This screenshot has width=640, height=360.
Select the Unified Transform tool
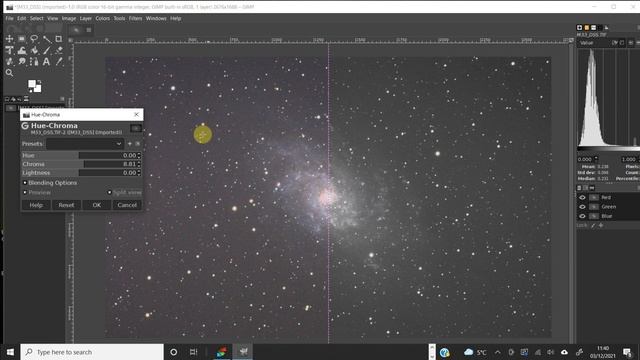9,50
